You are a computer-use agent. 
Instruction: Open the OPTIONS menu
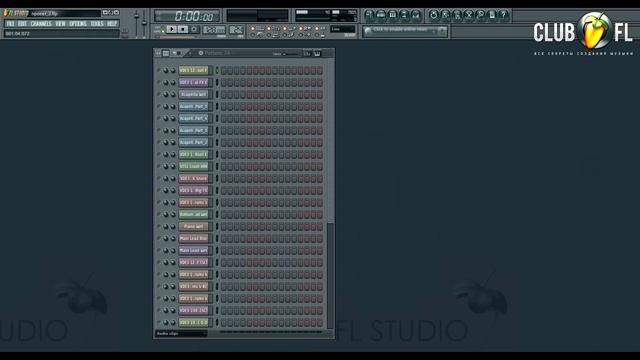click(78, 24)
